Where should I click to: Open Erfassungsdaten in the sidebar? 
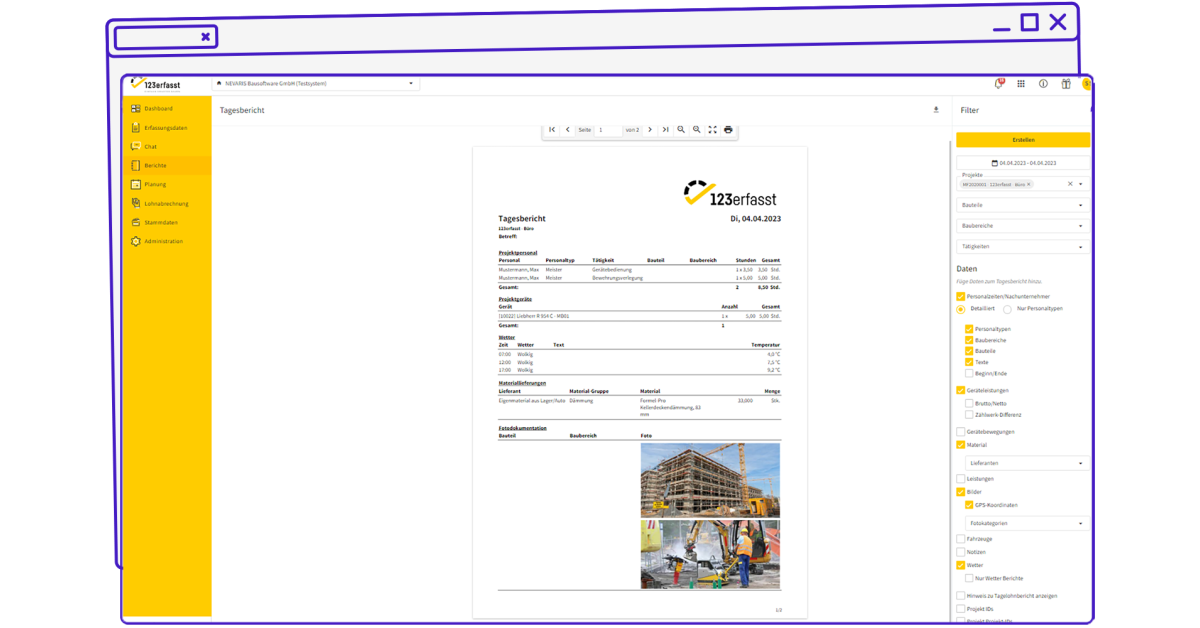click(166, 127)
